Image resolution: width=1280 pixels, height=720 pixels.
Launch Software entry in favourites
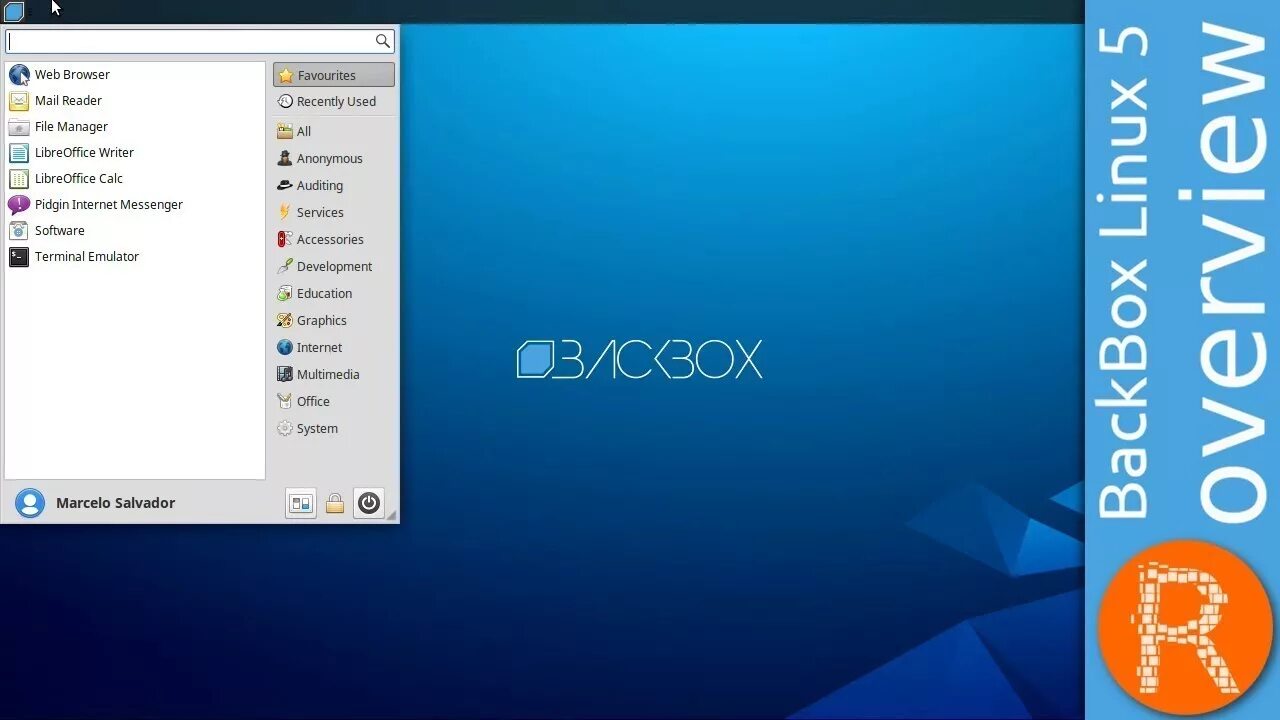coord(135,231)
